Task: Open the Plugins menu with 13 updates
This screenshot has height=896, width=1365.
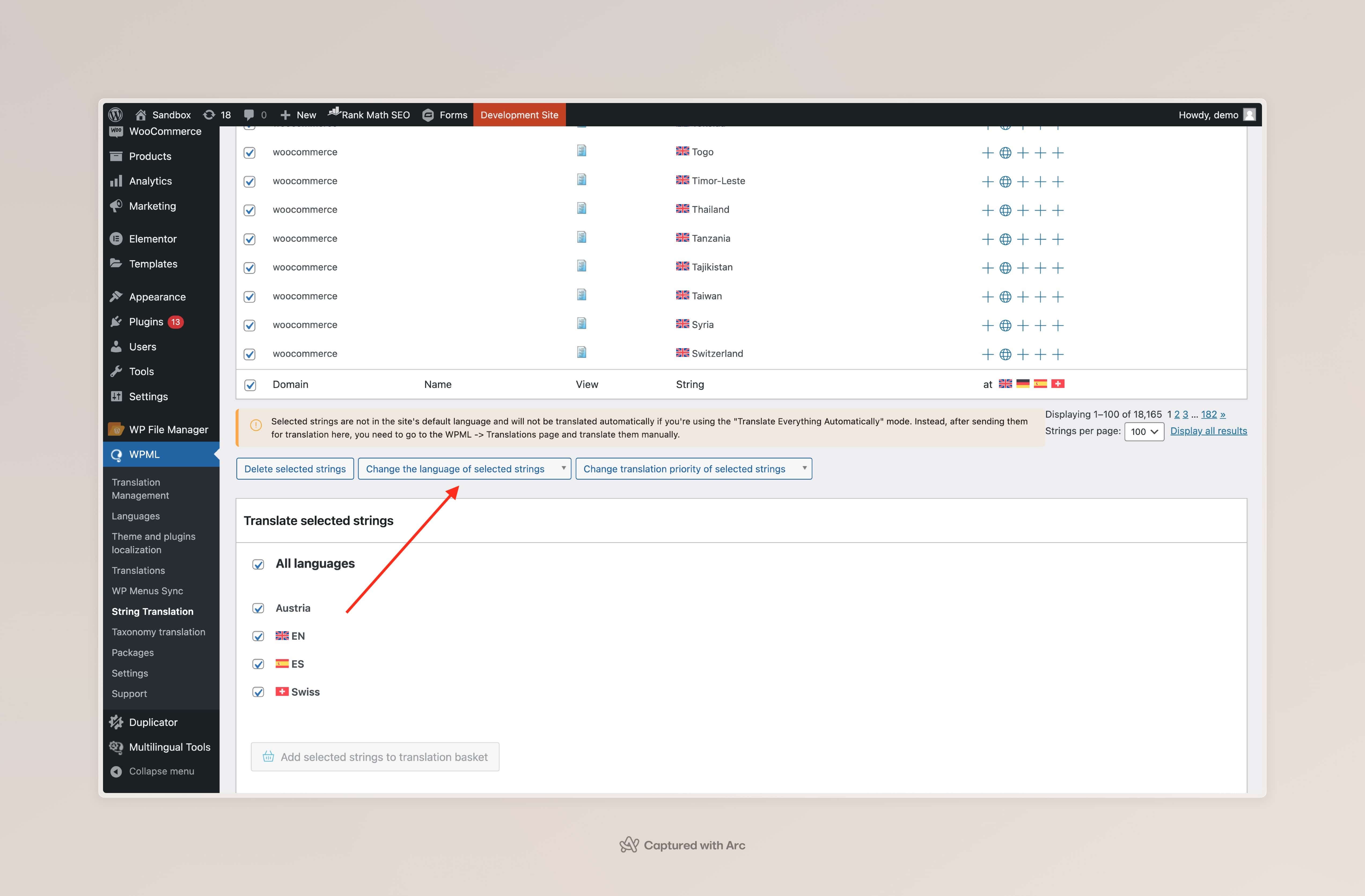Action: 161,322
